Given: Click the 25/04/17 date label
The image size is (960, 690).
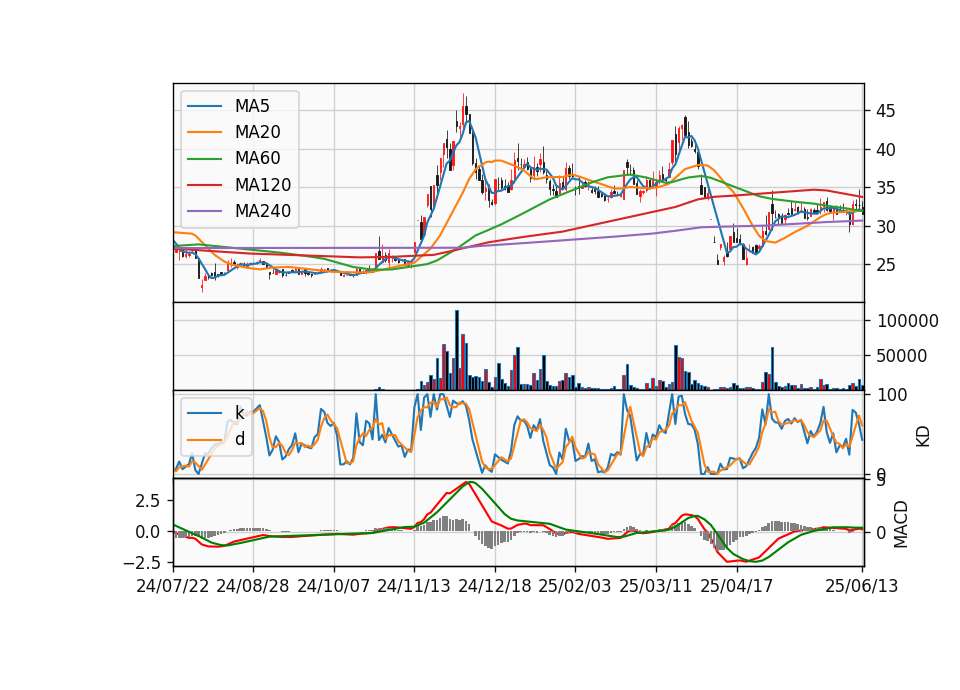Looking at the screenshot, I should [x=737, y=586].
